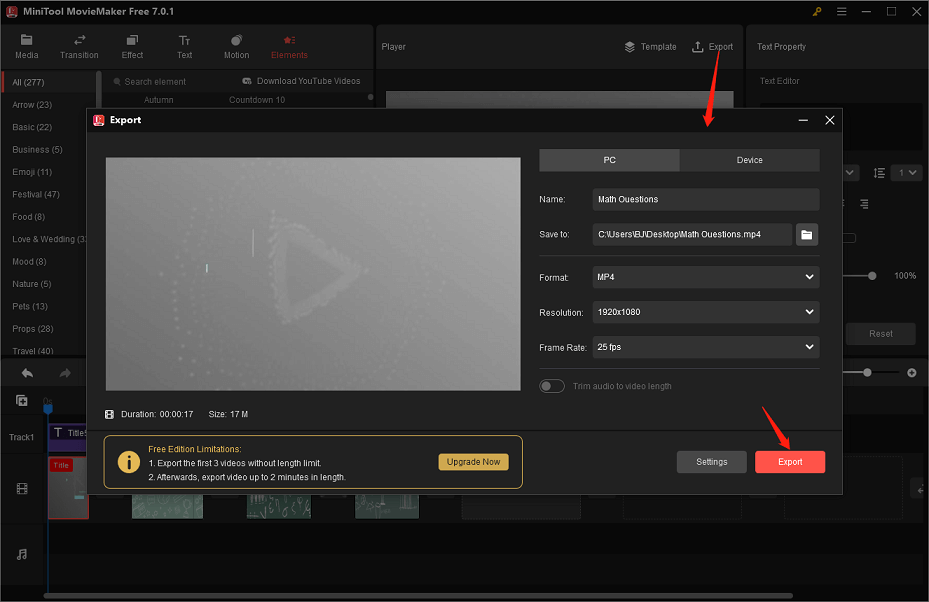Click the zoom in plus icon on timeline
This screenshot has height=602, width=929.
(x=912, y=373)
